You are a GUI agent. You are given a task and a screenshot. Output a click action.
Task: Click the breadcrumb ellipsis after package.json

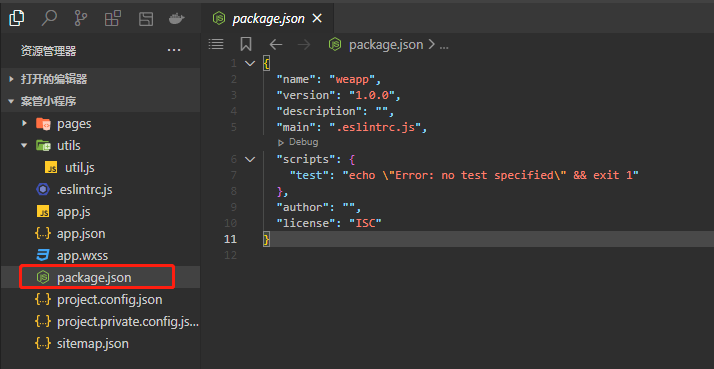(444, 46)
